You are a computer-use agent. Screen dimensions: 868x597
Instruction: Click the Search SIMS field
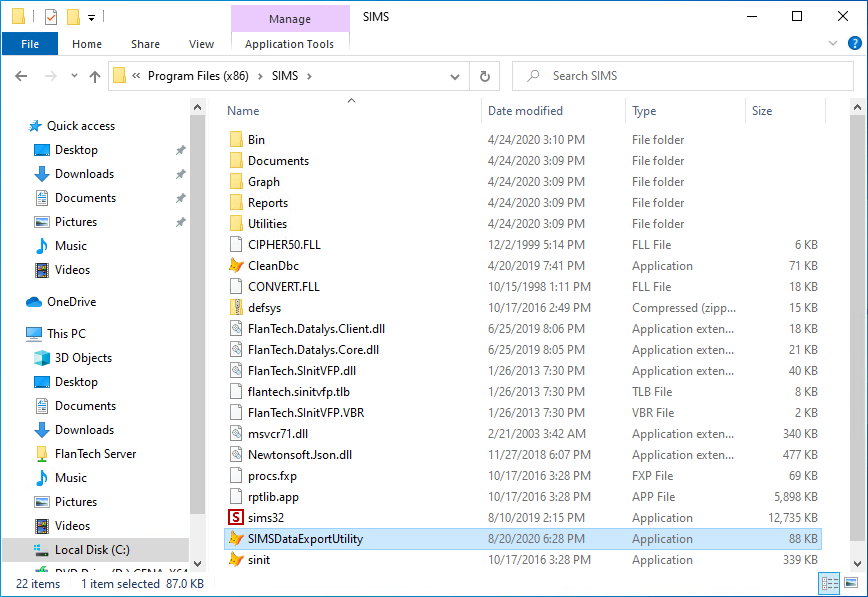[683, 76]
